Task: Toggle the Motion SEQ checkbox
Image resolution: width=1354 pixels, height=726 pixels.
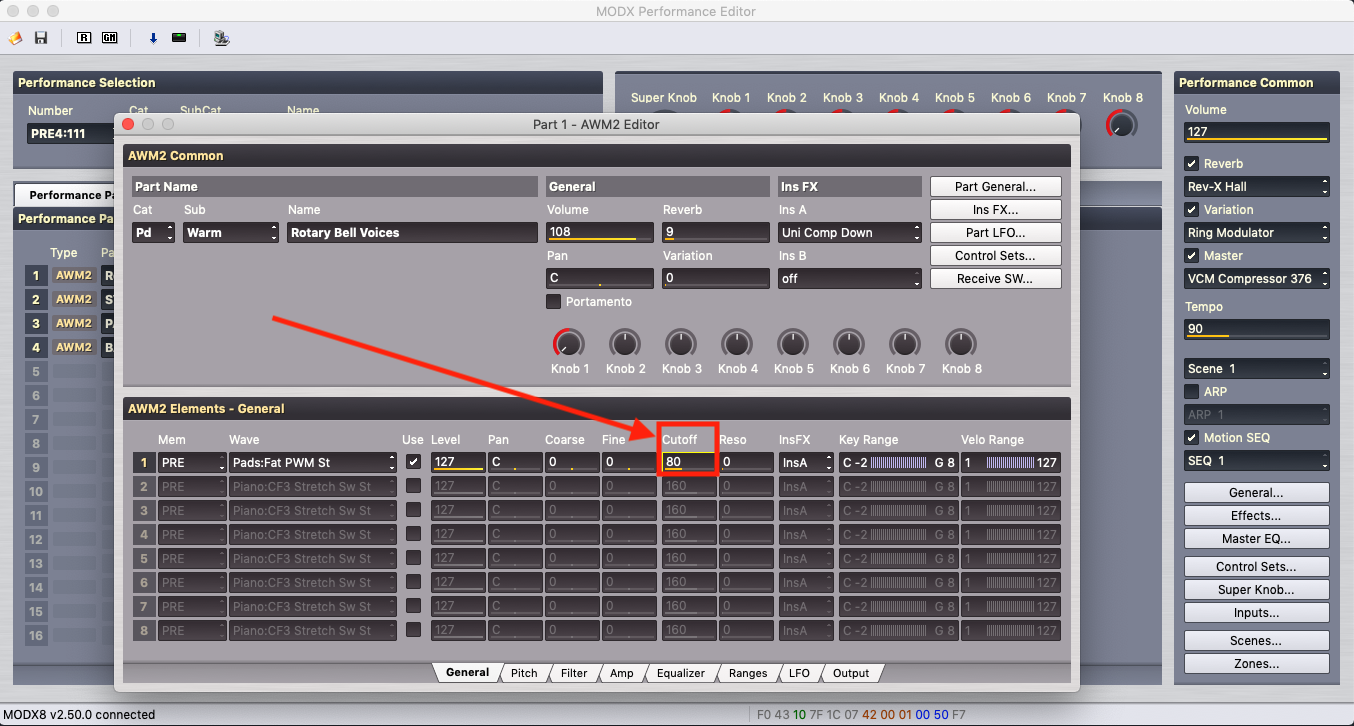Action: 1192,438
